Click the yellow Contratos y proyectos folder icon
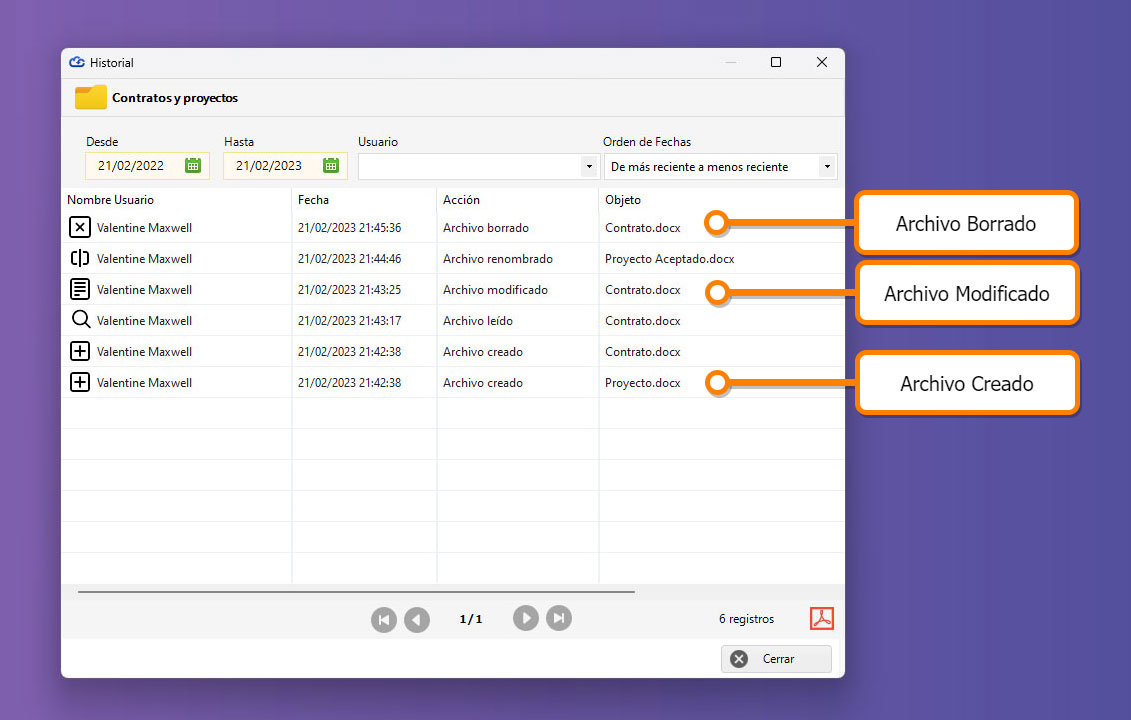 [91, 97]
